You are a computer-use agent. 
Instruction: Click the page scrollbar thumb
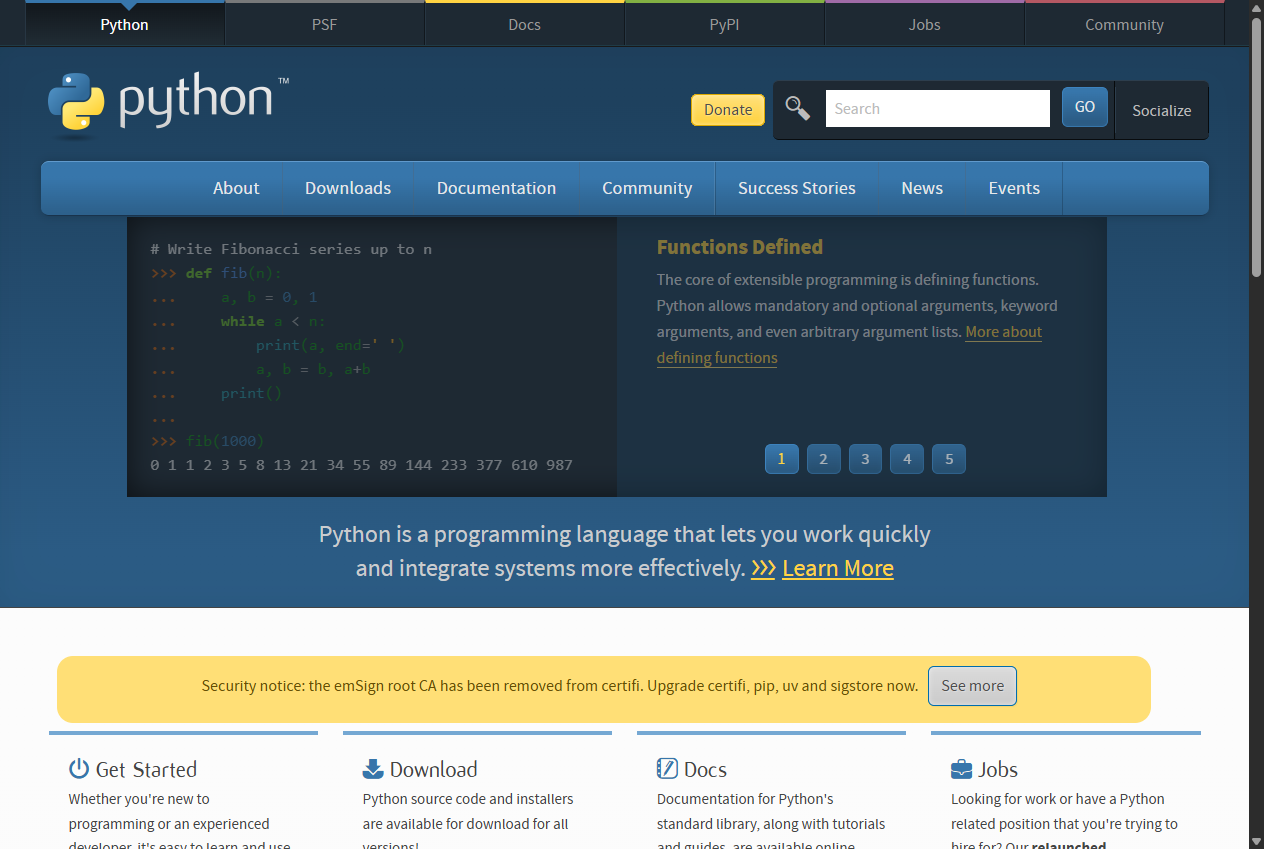coord(1256,147)
